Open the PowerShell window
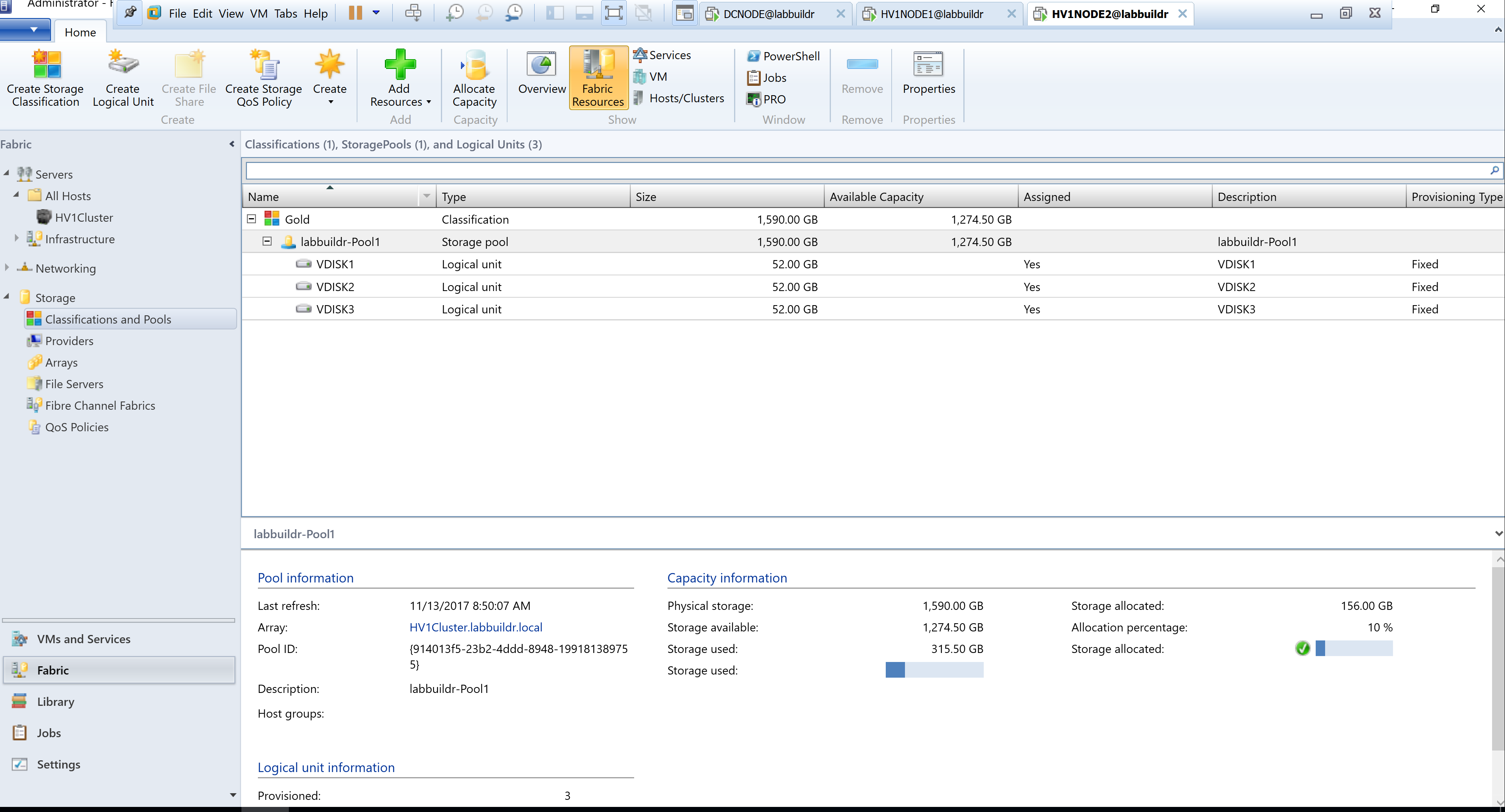1505x812 pixels. (783, 56)
